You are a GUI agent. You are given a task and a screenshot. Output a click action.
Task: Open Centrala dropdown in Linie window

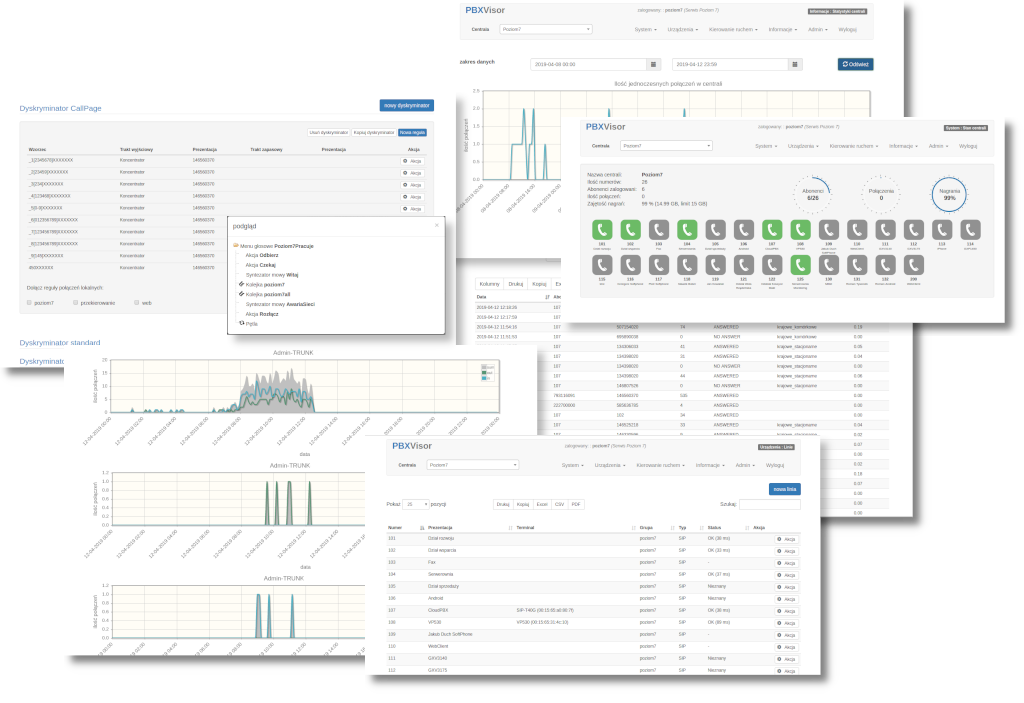tap(472, 465)
